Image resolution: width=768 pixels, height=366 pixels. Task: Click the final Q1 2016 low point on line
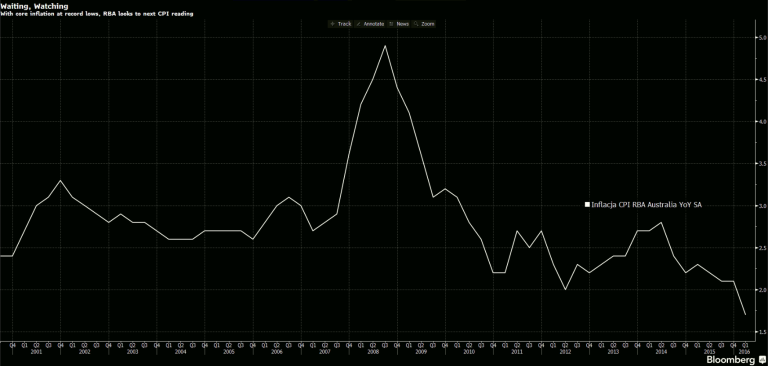pyautogui.click(x=745, y=315)
